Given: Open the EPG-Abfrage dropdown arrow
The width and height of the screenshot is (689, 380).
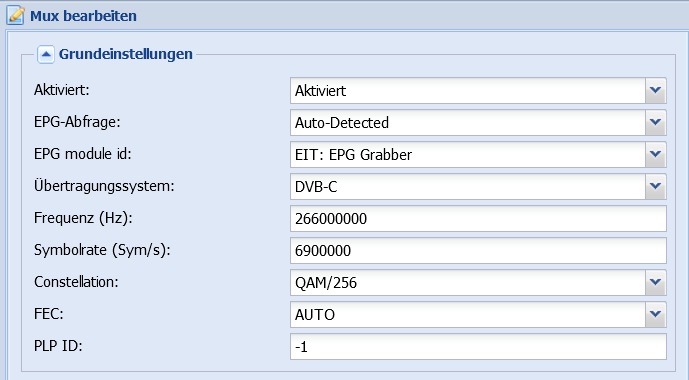Looking at the screenshot, I should tap(656, 123).
